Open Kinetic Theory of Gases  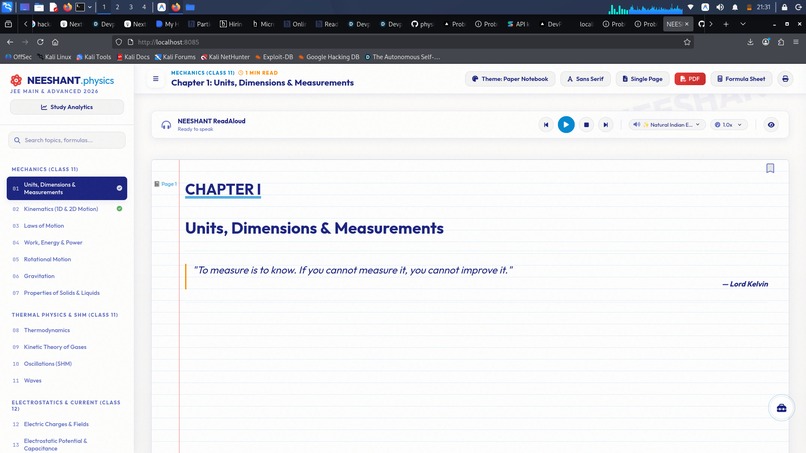67,347
